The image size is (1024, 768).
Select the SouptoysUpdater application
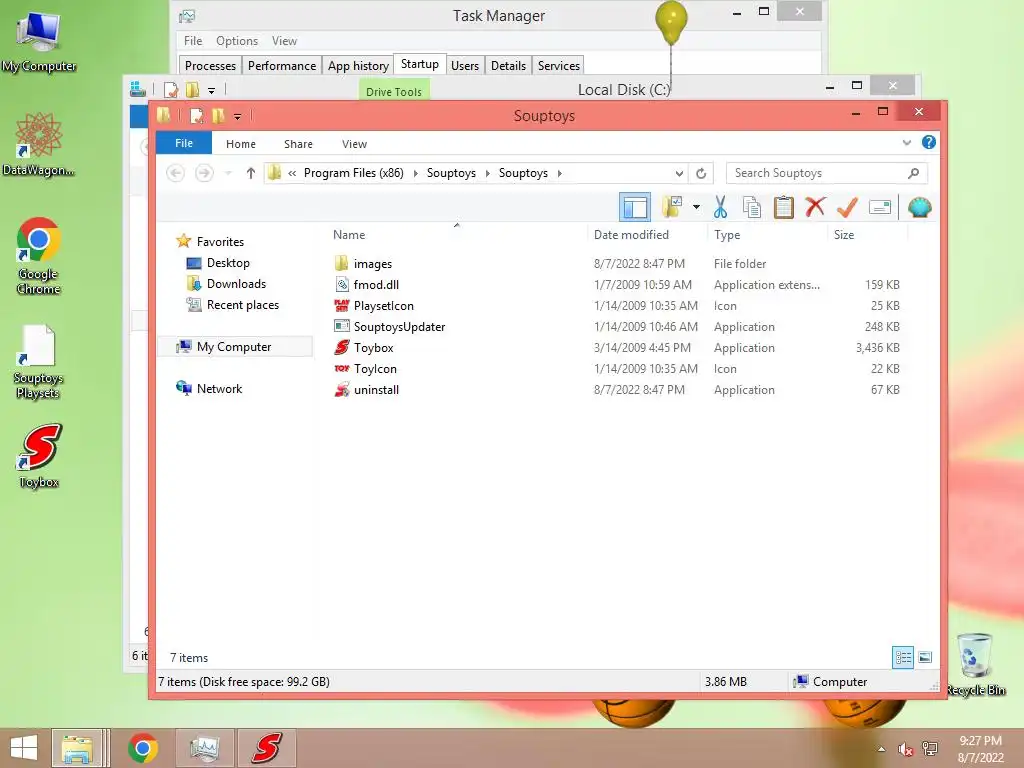[399, 327]
